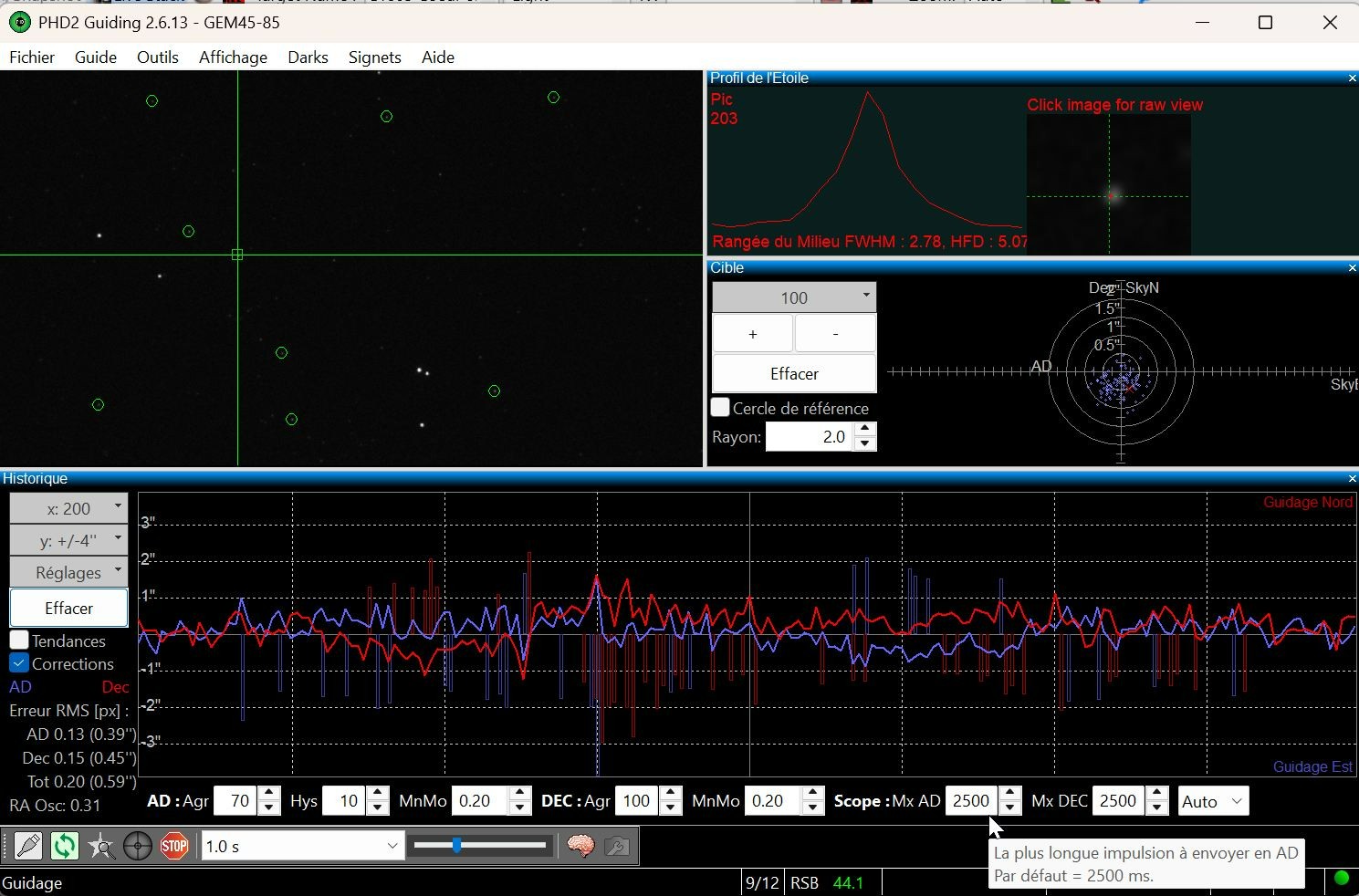
Task: Enable the Tendances checkbox
Action: [x=19, y=641]
